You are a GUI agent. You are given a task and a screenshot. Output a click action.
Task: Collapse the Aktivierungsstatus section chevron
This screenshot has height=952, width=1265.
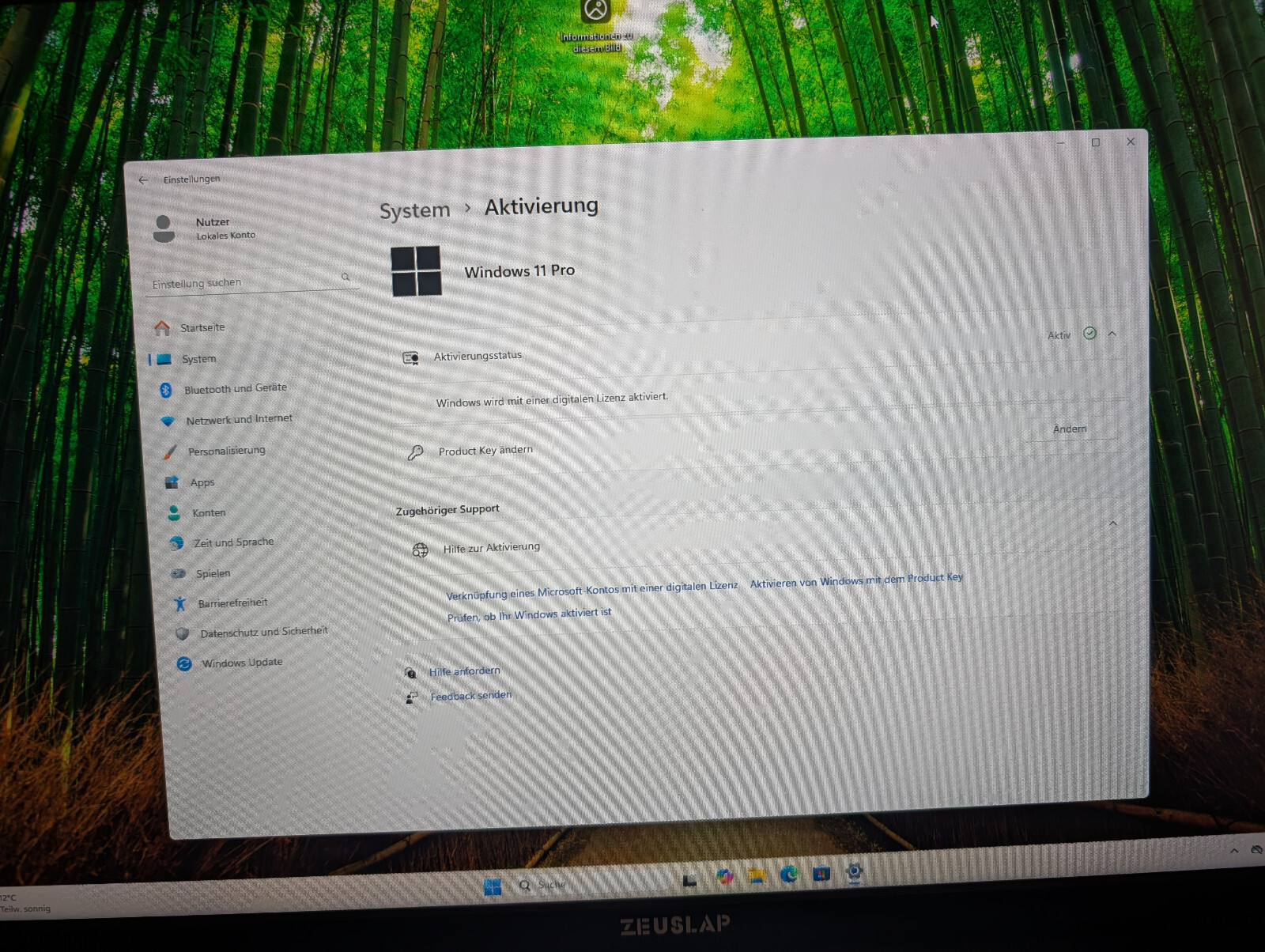1112,334
